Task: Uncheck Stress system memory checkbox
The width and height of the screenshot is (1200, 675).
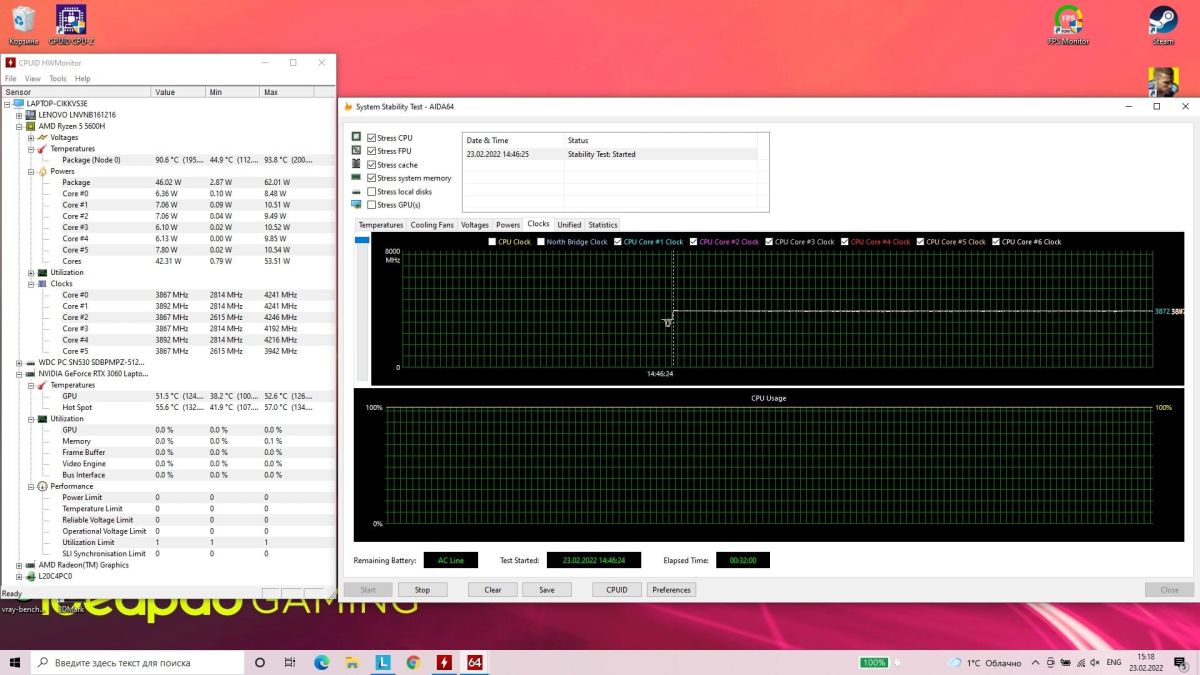Action: [372, 178]
